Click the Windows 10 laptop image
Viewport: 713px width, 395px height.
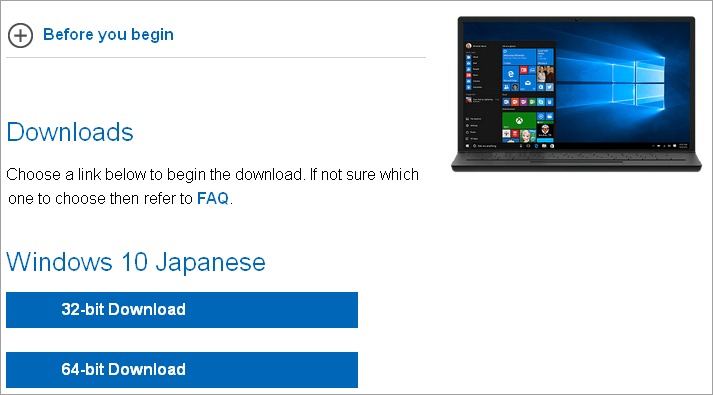tap(576, 94)
